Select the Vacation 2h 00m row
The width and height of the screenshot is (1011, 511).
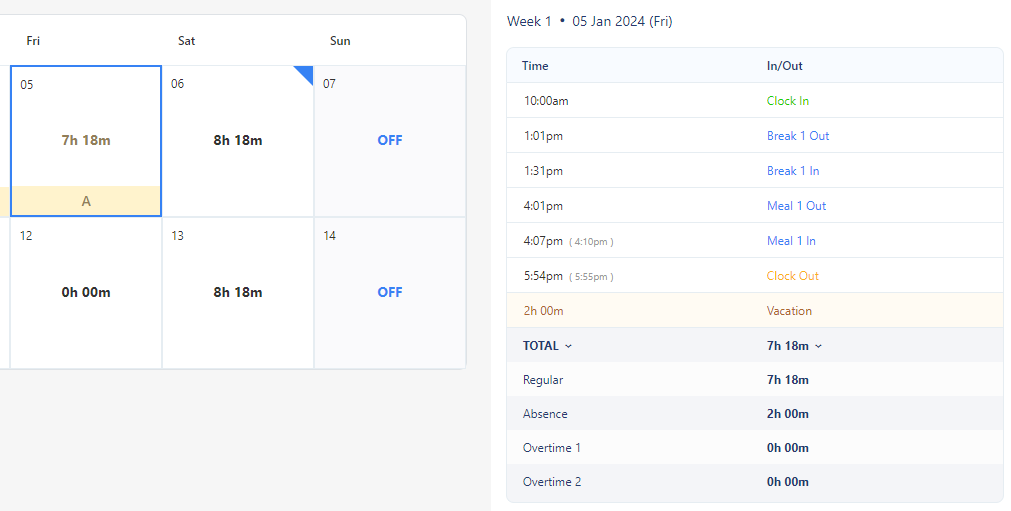tap(754, 311)
